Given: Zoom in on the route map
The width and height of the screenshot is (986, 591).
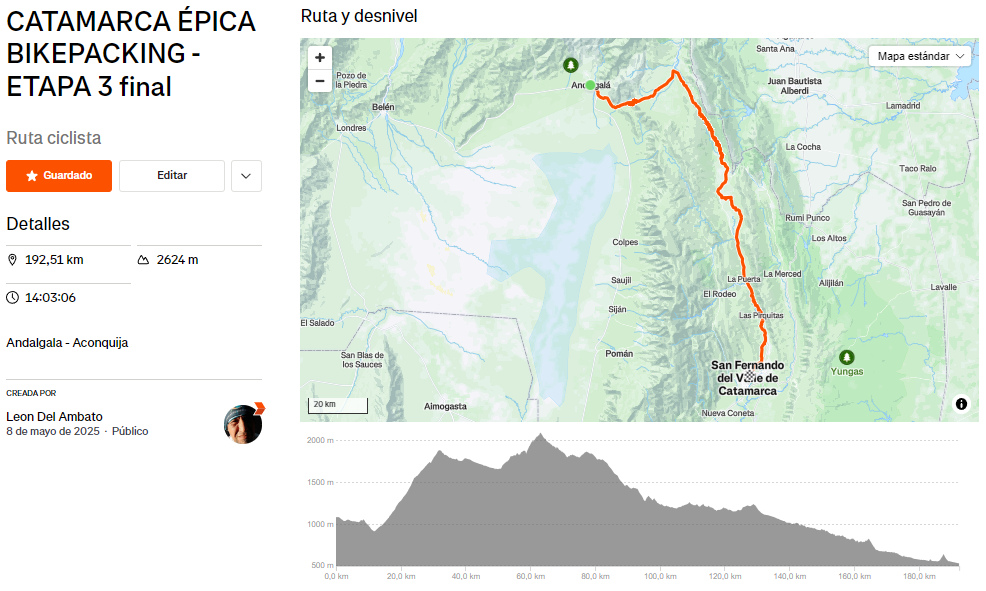Looking at the screenshot, I should coord(320,58).
